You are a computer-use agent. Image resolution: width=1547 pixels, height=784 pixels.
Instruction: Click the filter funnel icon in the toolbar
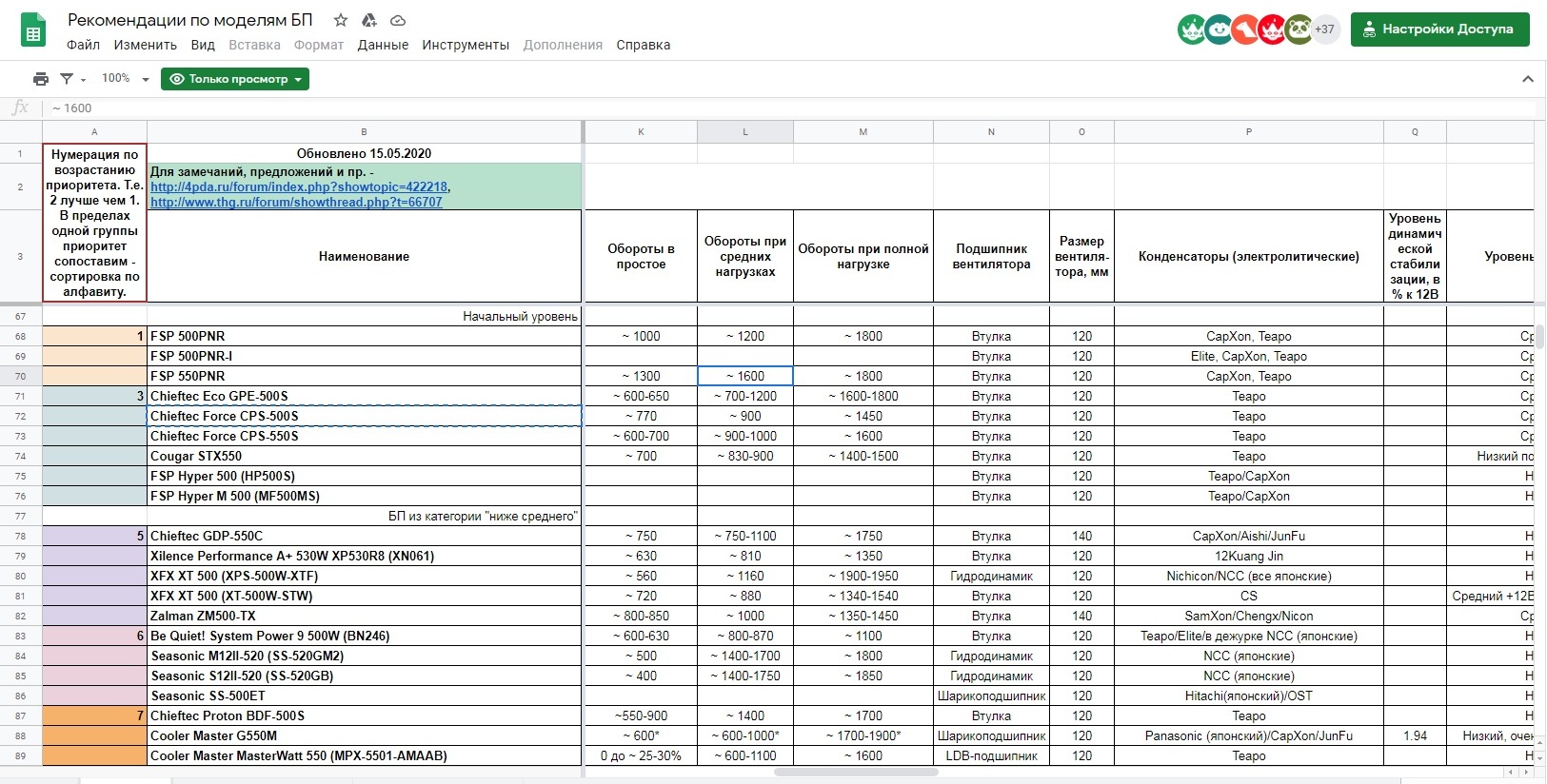click(67, 79)
